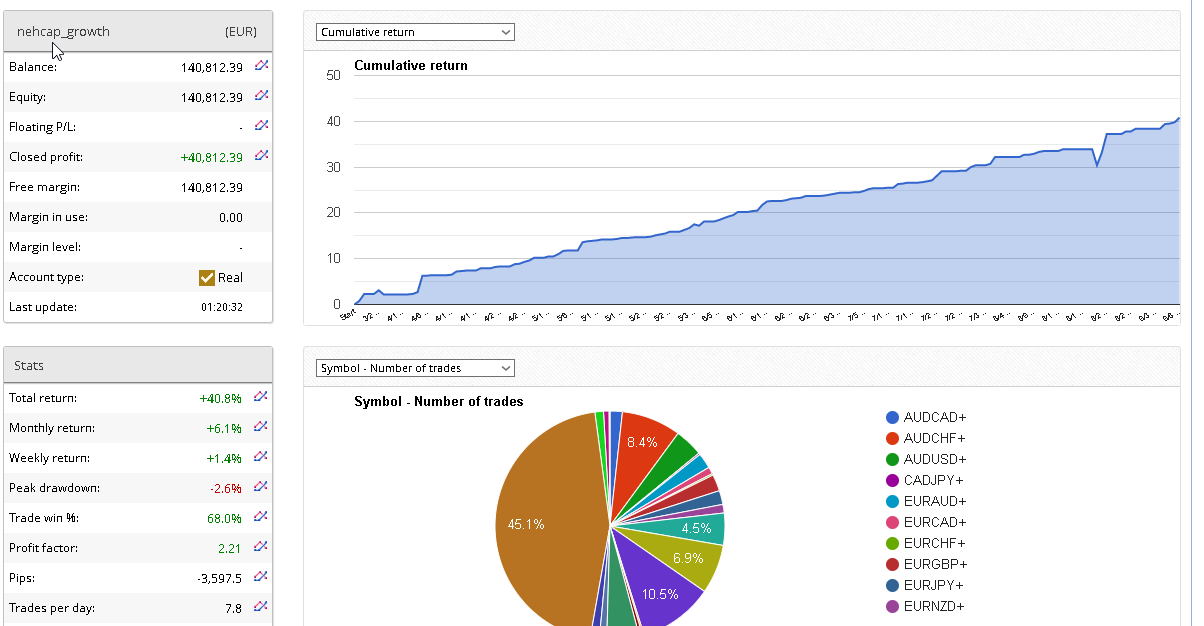Click the chart icon beside Equity
This screenshot has width=1204, height=626.
pyautogui.click(x=261, y=96)
